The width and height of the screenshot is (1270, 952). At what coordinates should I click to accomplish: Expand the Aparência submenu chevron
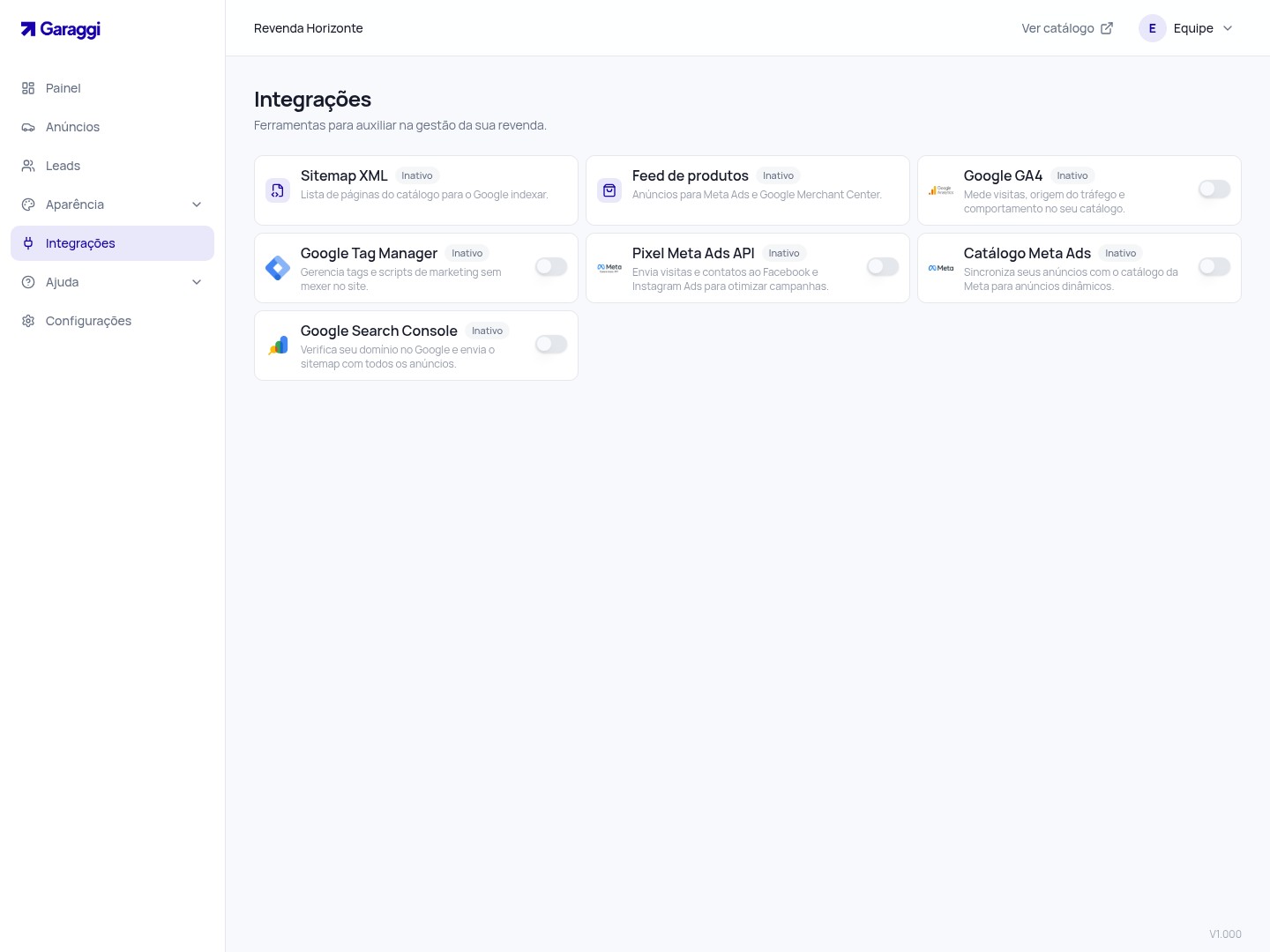[197, 205]
